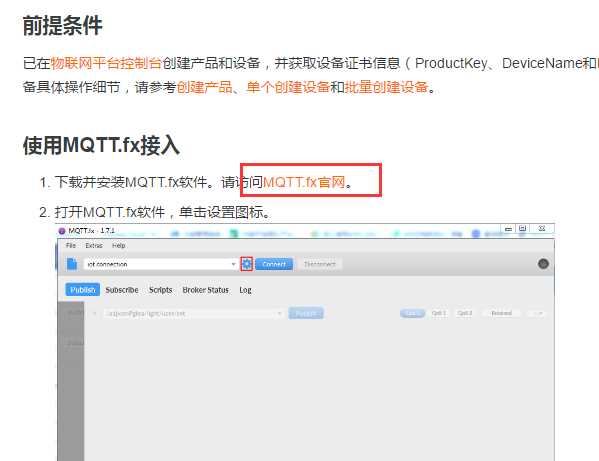Click step 2 text 打开MQTT.fx软件
Viewport: 599px width, 461px height.
pyautogui.click(x=110, y=212)
